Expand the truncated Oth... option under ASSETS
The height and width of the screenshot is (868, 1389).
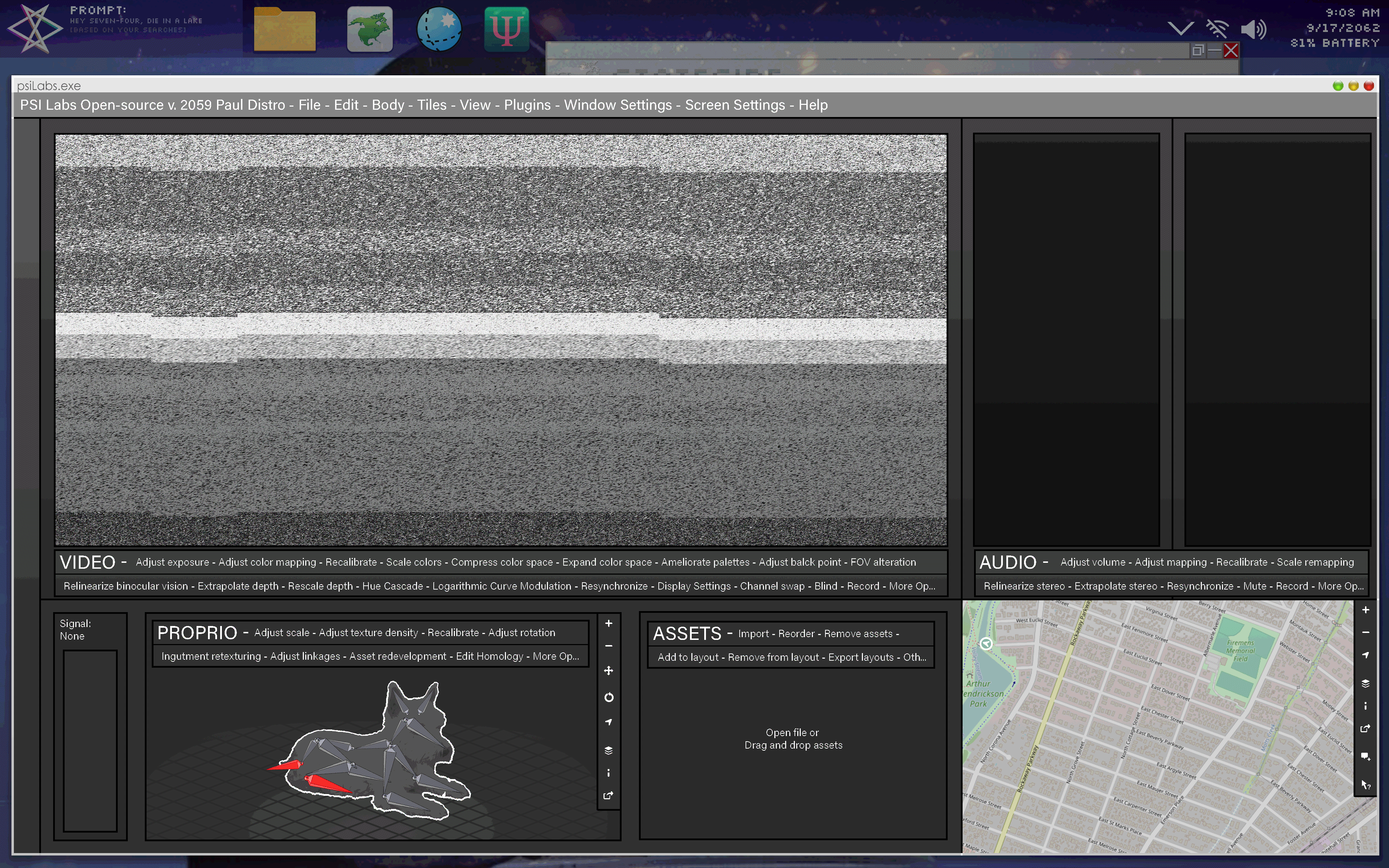pyautogui.click(x=914, y=657)
